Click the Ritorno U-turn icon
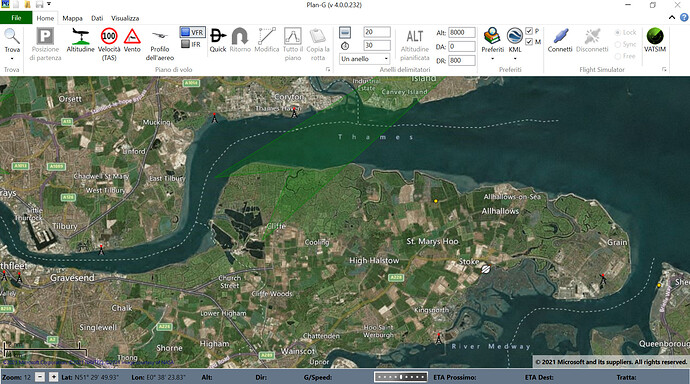 [x=240, y=40]
